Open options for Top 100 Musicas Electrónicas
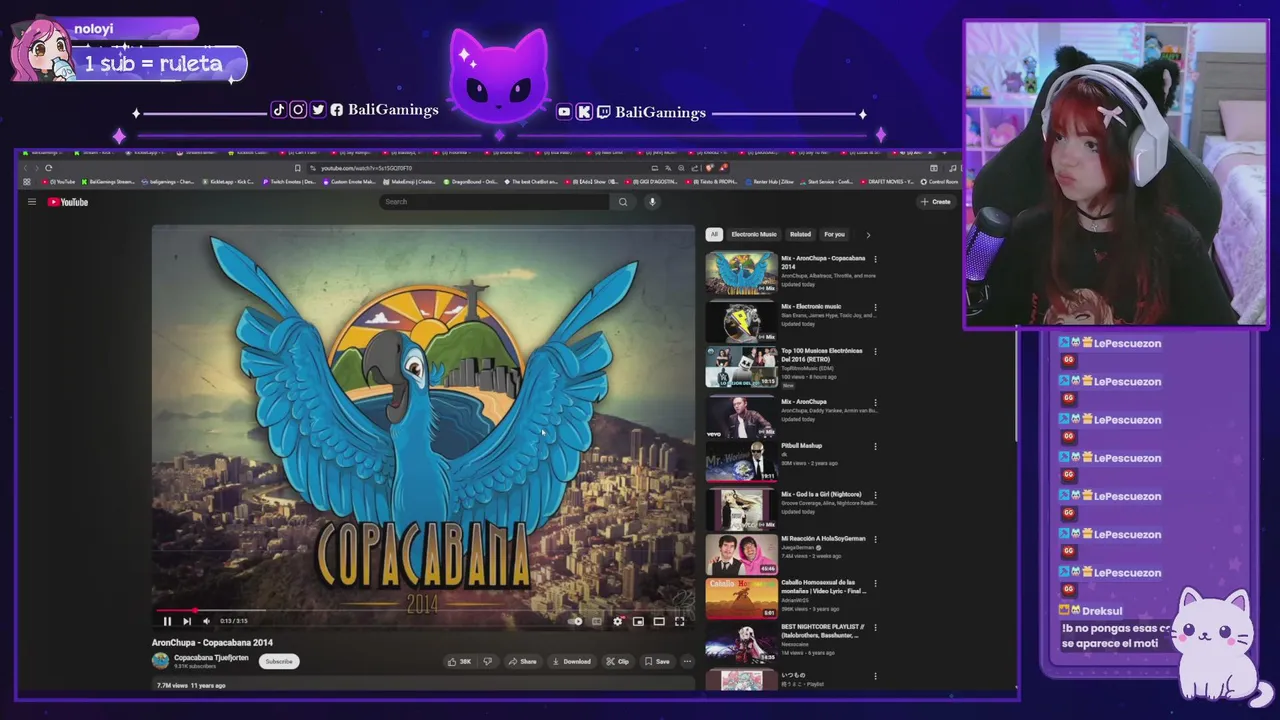 [875, 351]
